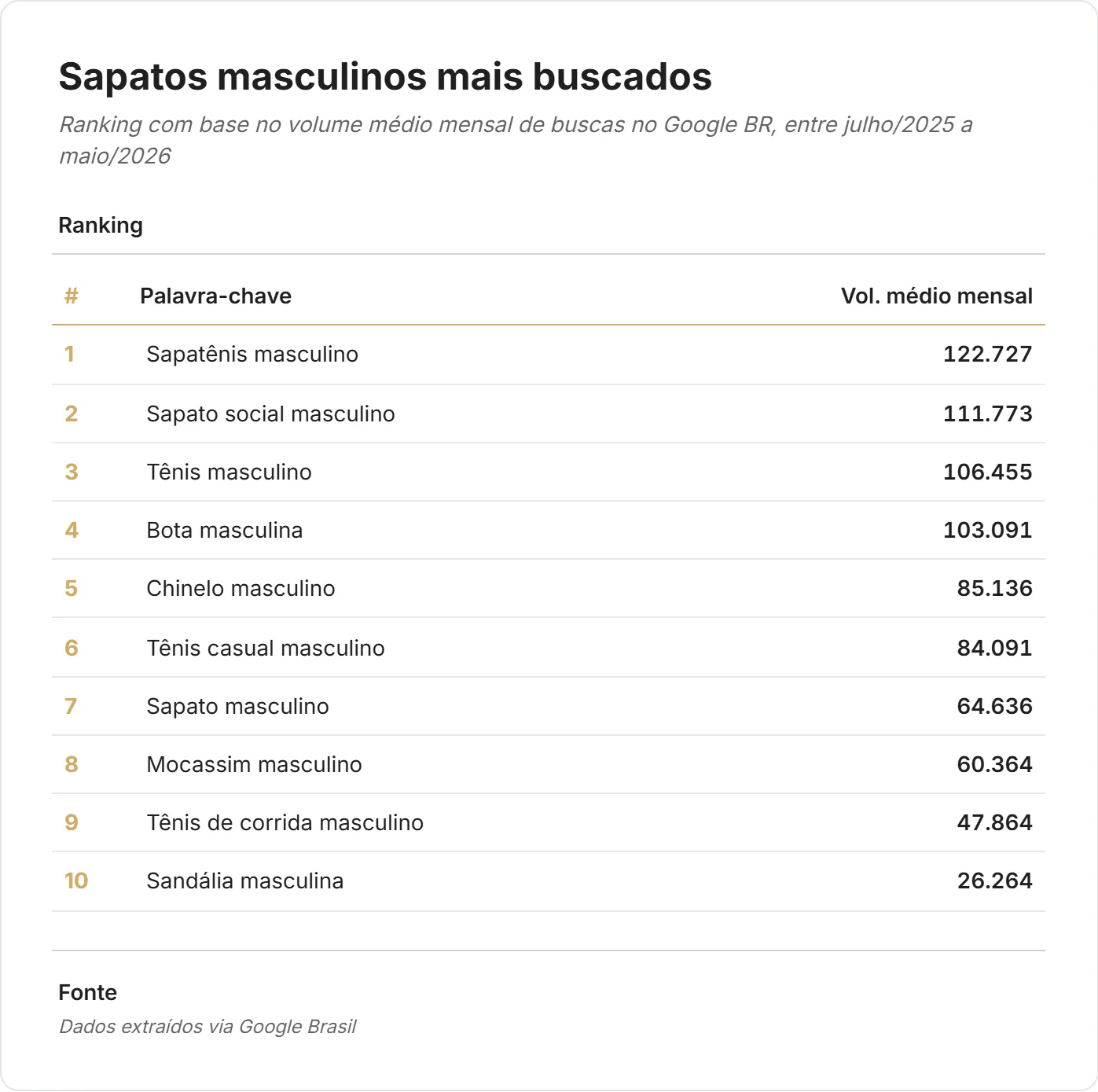Click the Fonte section heading
Image resolution: width=1098 pixels, height=1092 pixels.
coord(88,992)
